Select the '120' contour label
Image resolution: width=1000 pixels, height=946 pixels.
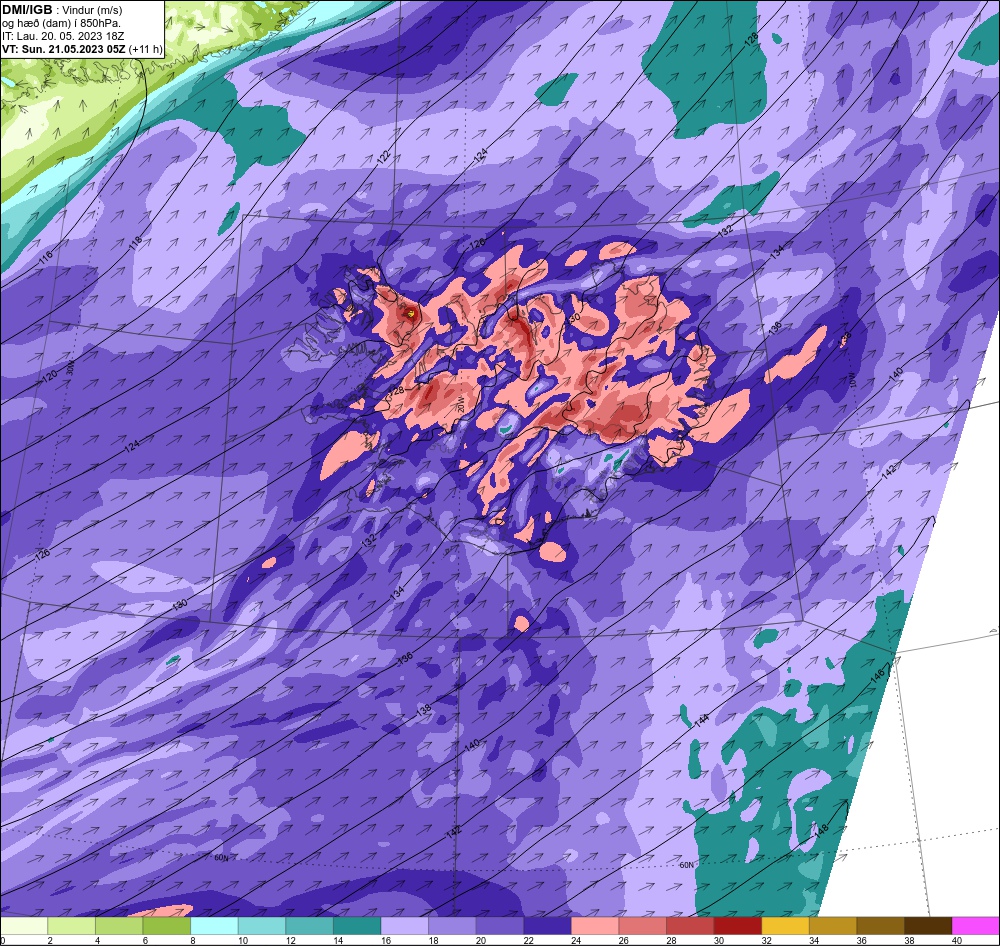[x=50, y=376]
